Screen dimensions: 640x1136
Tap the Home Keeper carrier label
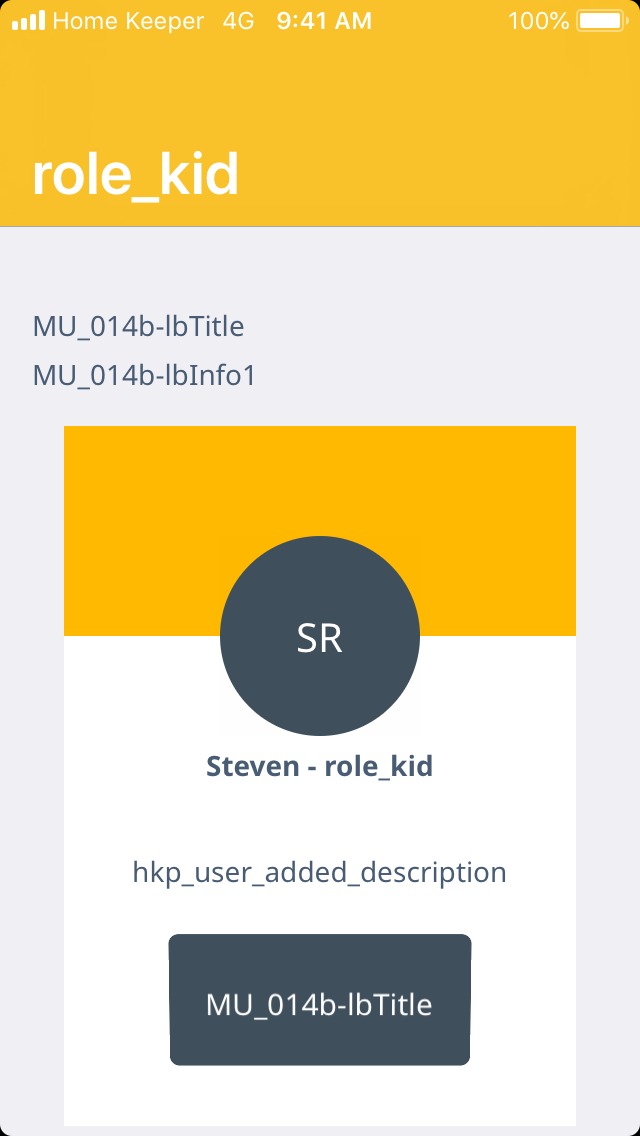[128, 21]
